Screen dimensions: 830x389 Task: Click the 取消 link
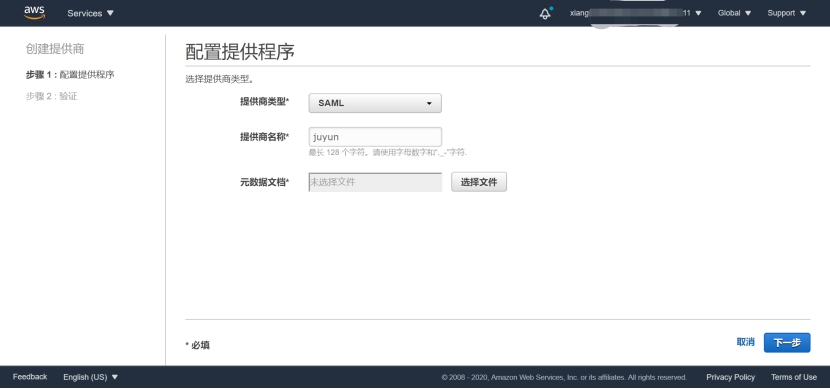(x=745, y=342)
